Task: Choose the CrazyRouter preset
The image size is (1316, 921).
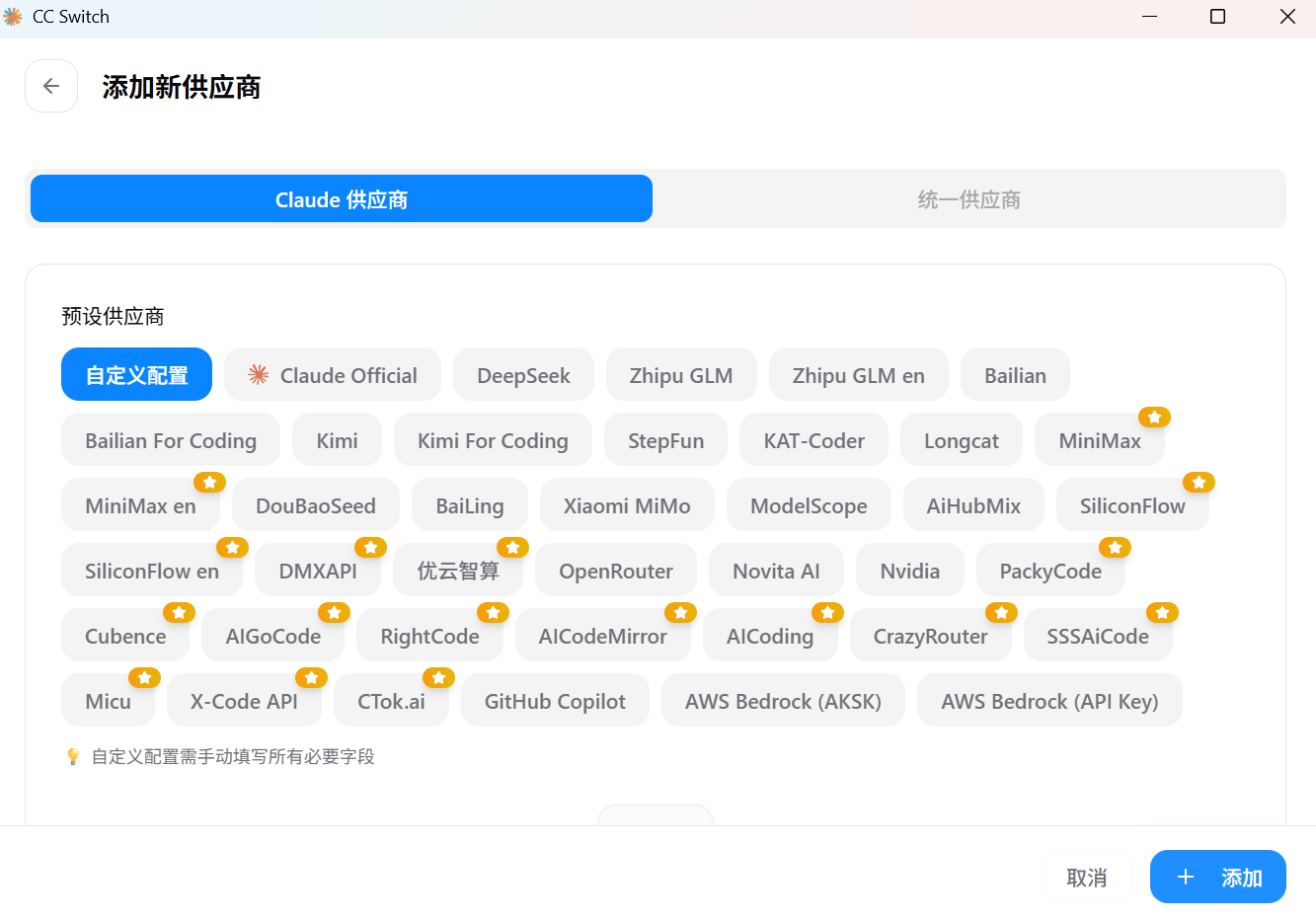Action: tap(931, 635)
